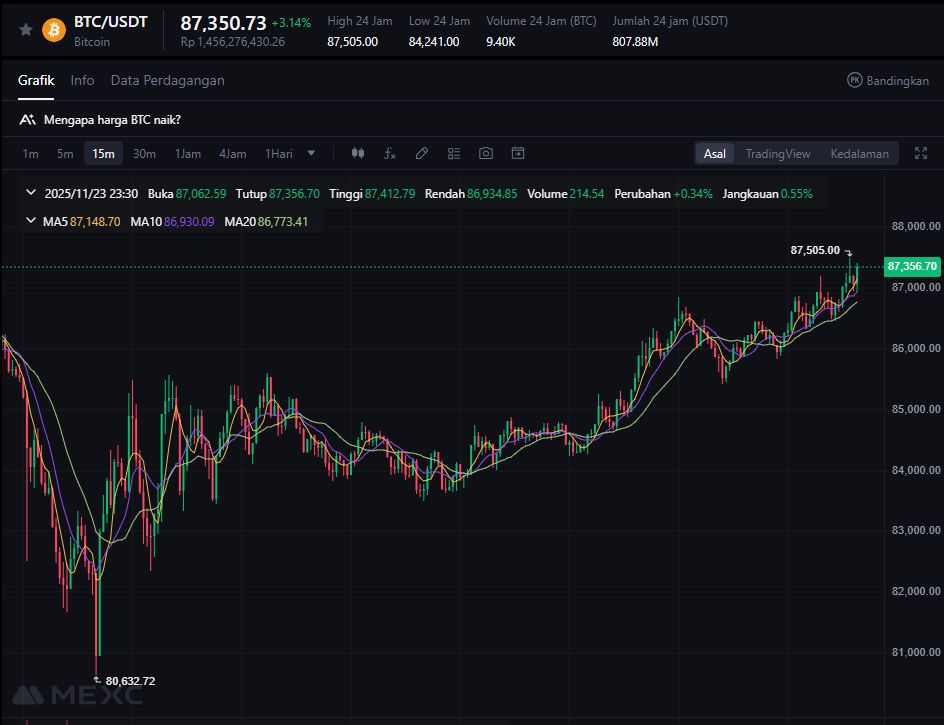This screenshot has height=725, width=944.
Task: Open the chart settings list icon
Action: pos(454,153)
